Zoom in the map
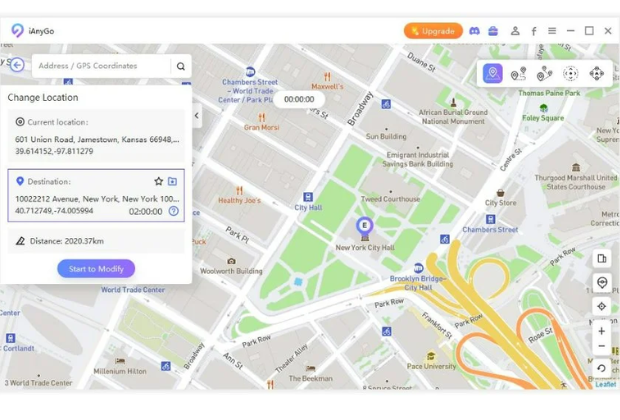Image resolution: width=620 pixels, height=420 pixels. pyautogui.click(x=601, y=331)
